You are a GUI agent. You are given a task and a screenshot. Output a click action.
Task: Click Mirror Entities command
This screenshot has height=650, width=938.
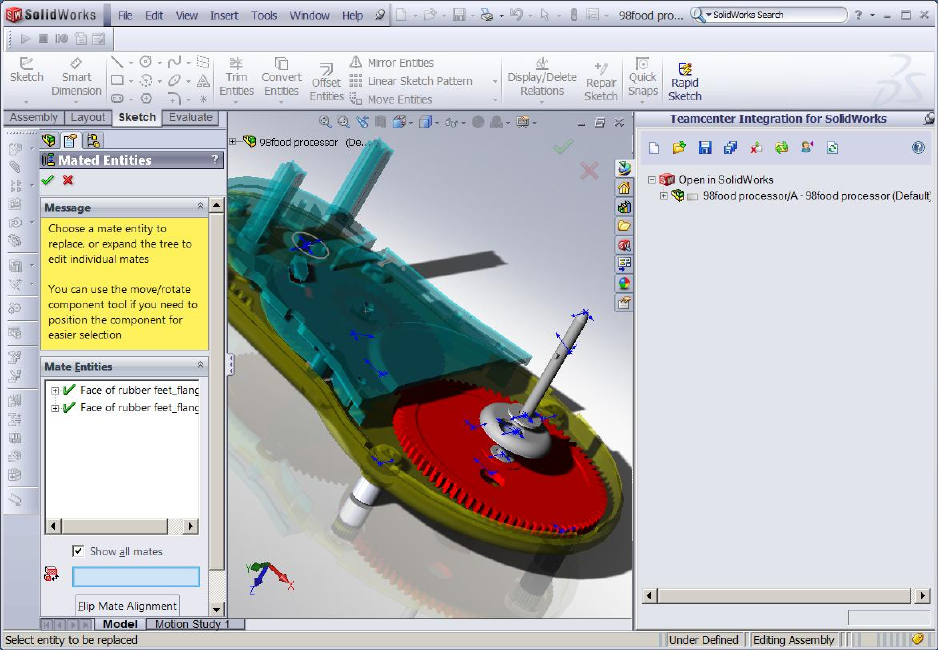(392, 62)
